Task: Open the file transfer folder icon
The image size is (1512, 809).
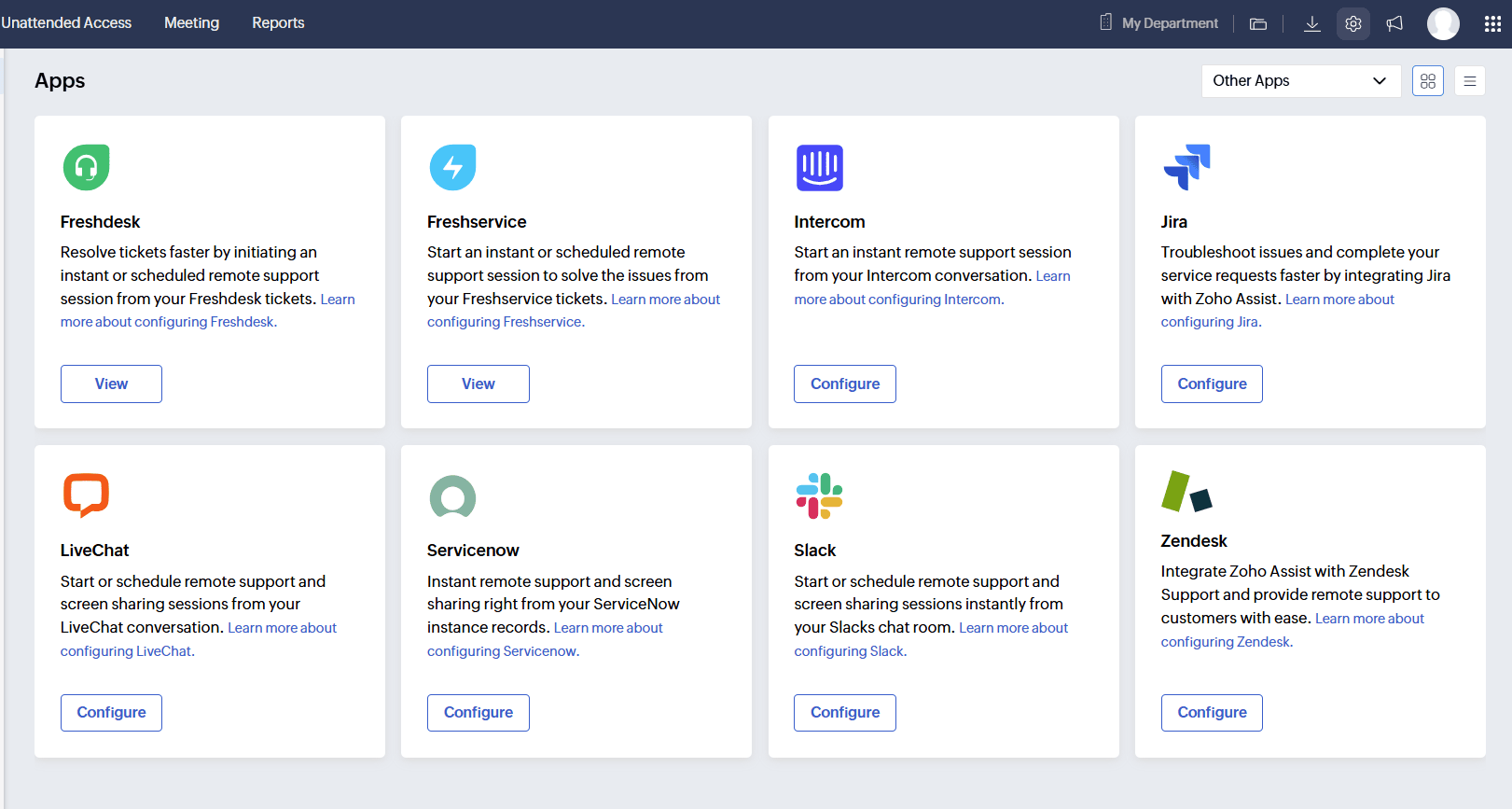Action: [1258, 23]
